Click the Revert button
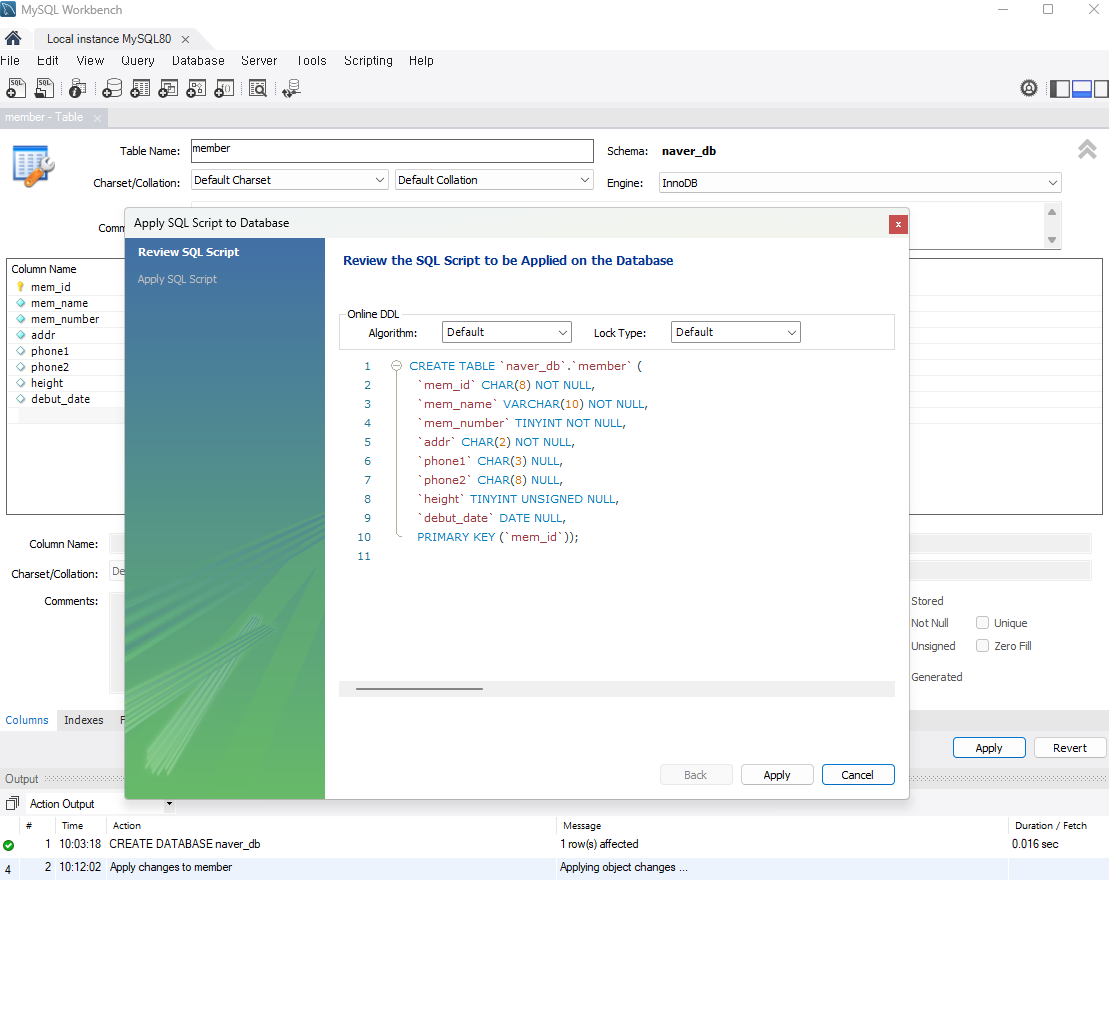 (x=1070, y=748)
